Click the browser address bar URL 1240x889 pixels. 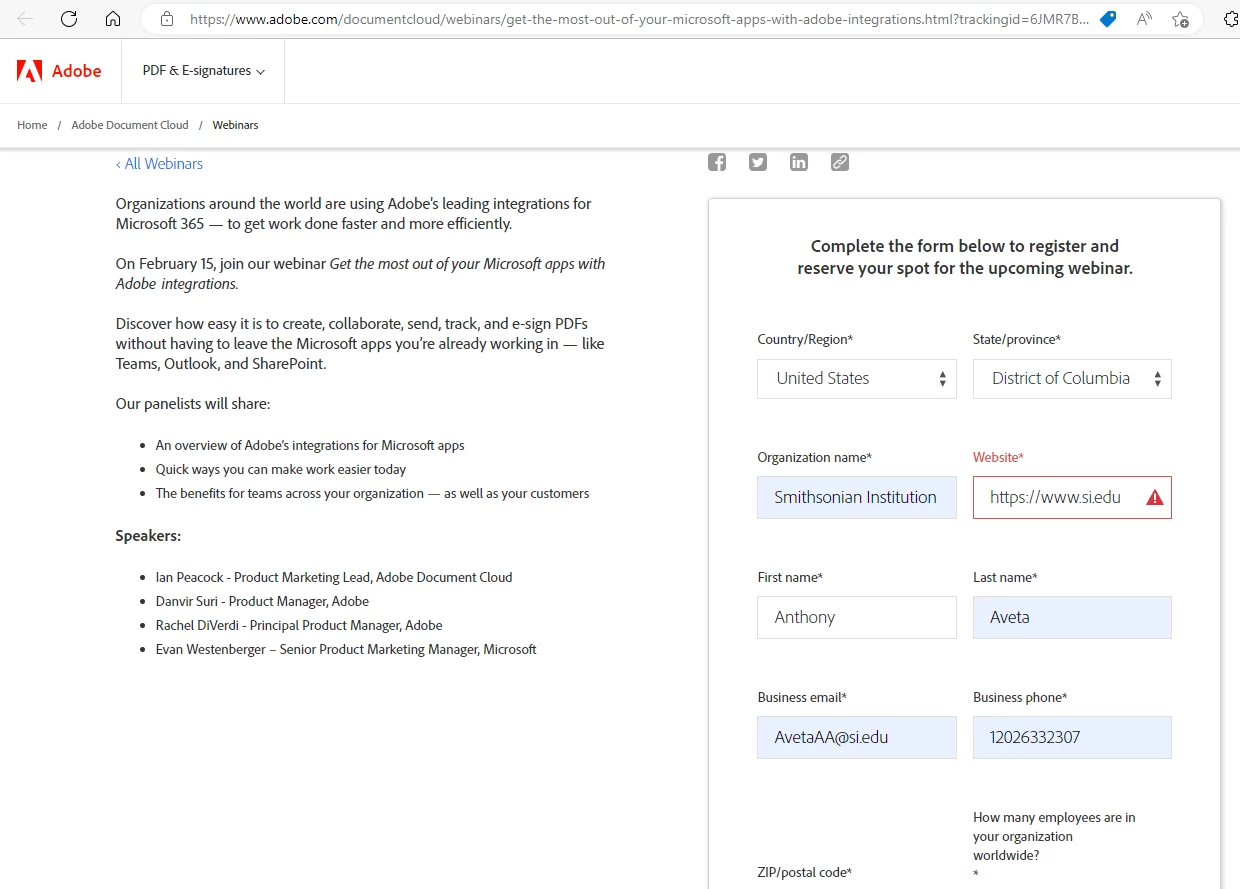click(x=639, y=19)
